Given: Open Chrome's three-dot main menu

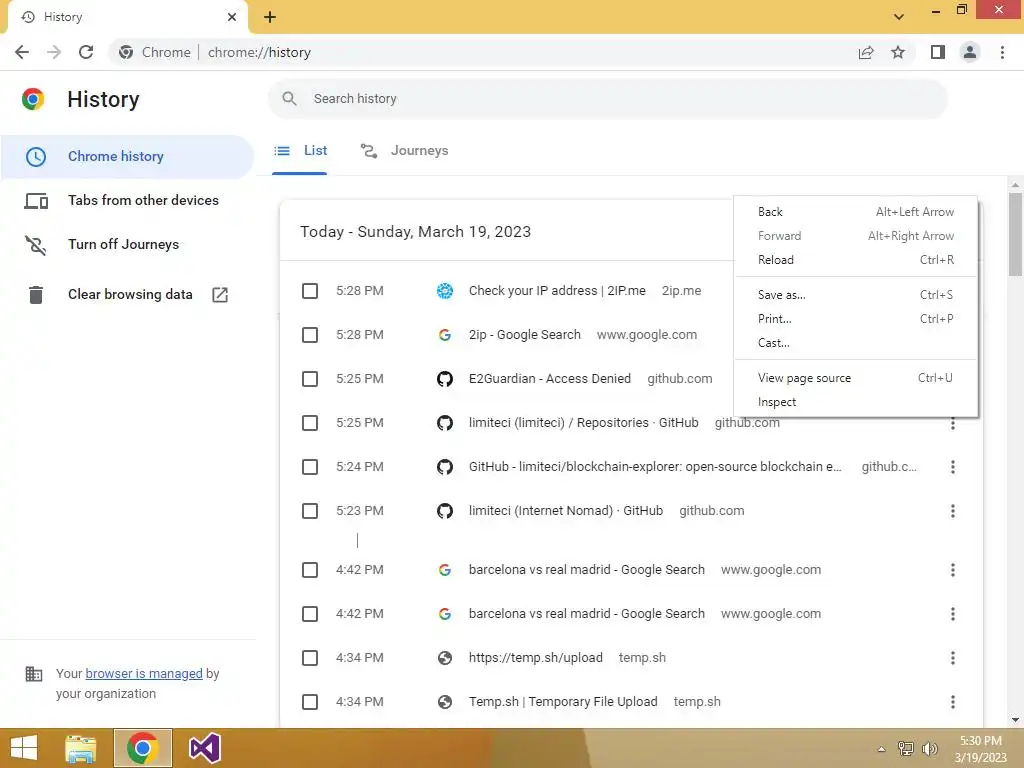Looking at the screenshot, I should (x=1002, y=52).
